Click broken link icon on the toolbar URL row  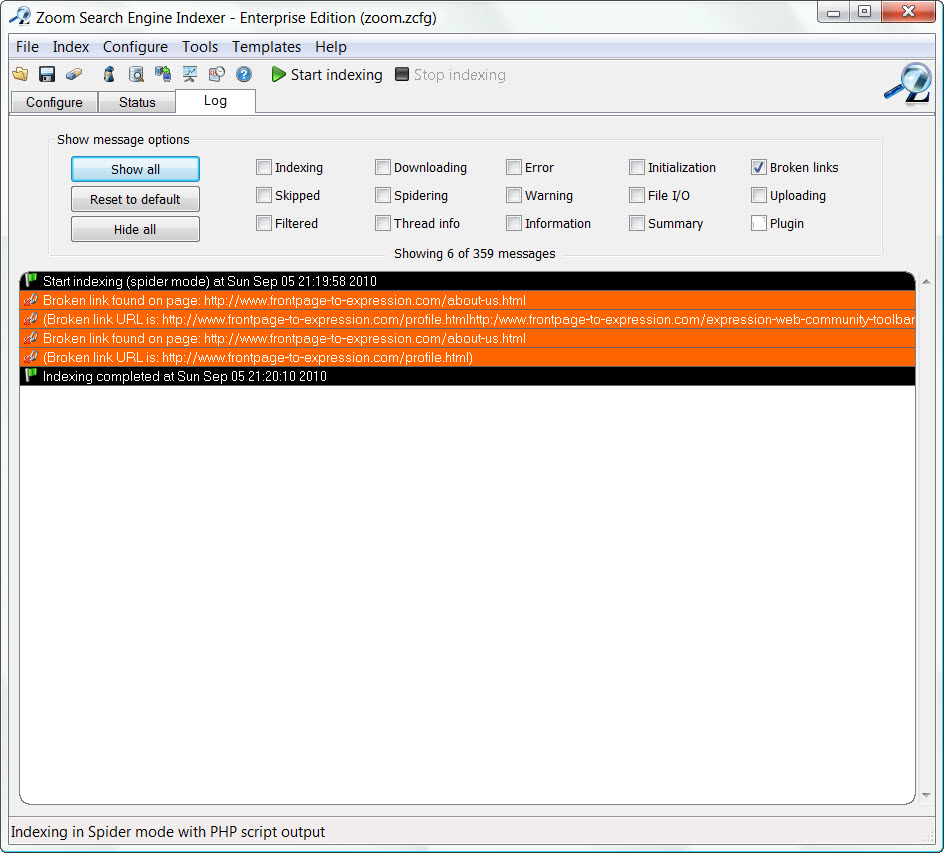pyautogui.click(x=31, y=319)
